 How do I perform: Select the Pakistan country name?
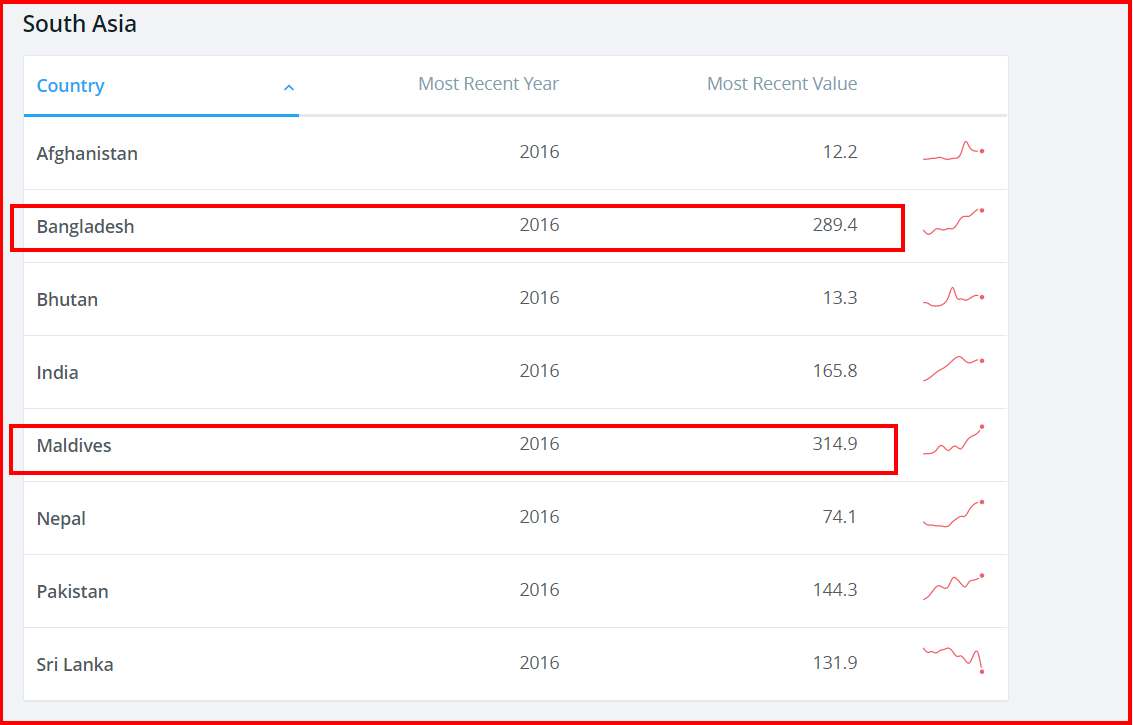tap(72, 591)
